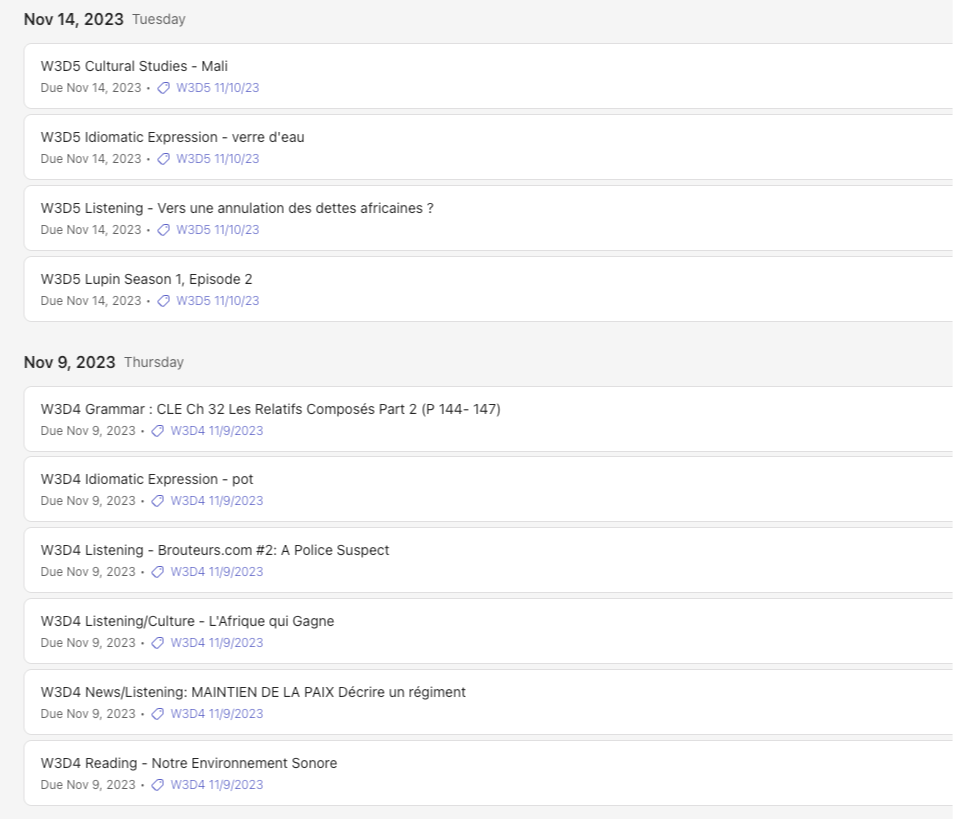
Task: Open W3D4 Listening - Brouteurs.com #2 assignment
Action: [x=215, y=550]
